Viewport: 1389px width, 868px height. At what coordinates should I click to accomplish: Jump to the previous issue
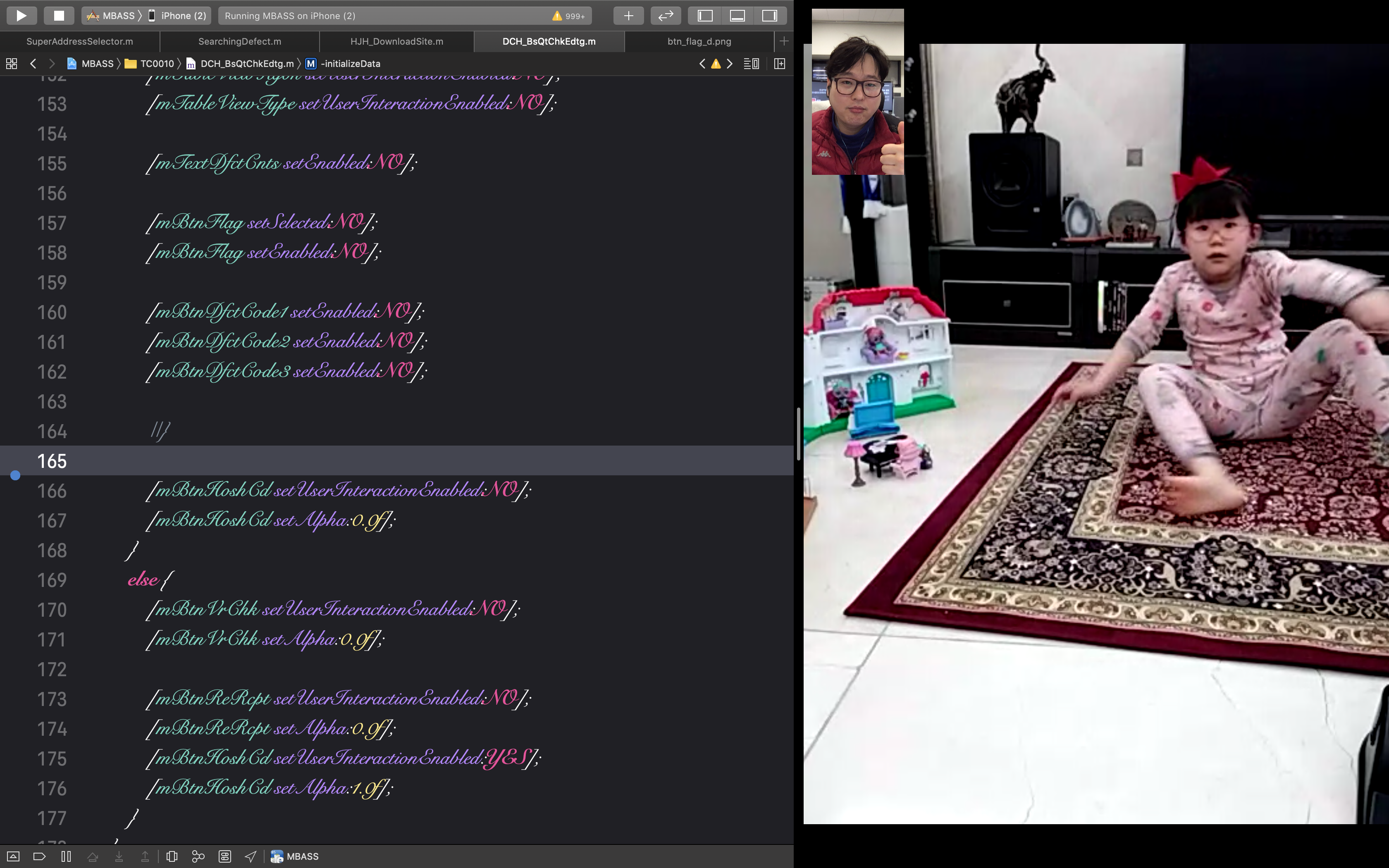702,64
